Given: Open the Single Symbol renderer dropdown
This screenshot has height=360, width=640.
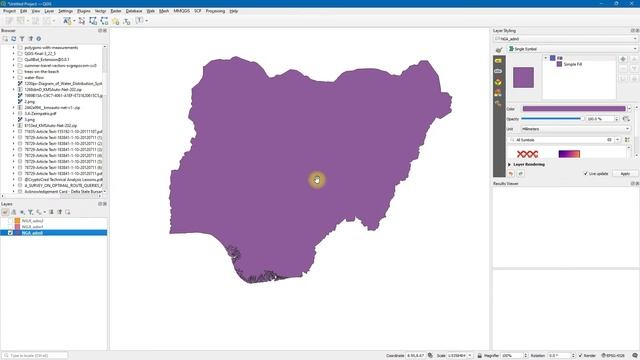Looking at the screenshot, I should [572, 49].
